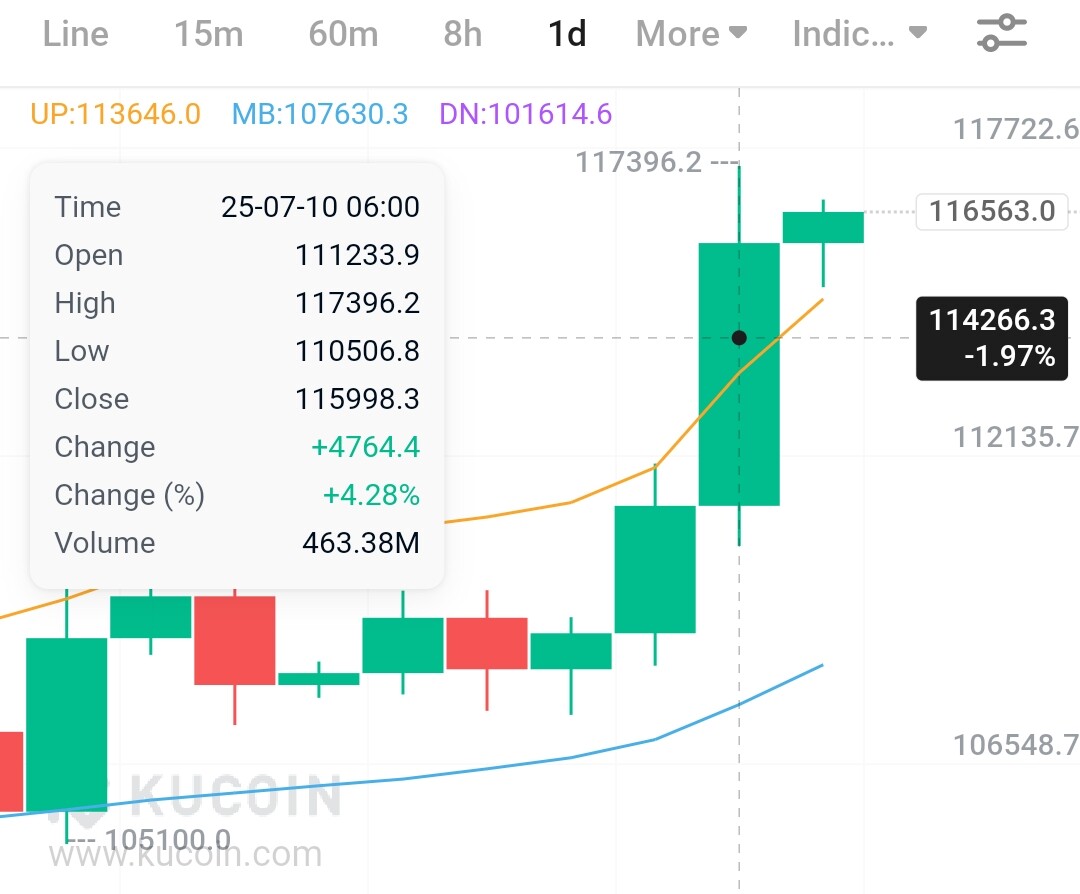Click the 116563.0 current price tag

coord(992,211)
